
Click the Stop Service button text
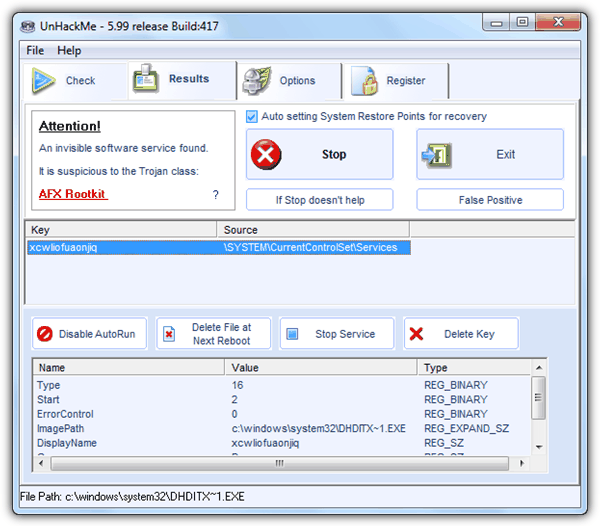345,334
